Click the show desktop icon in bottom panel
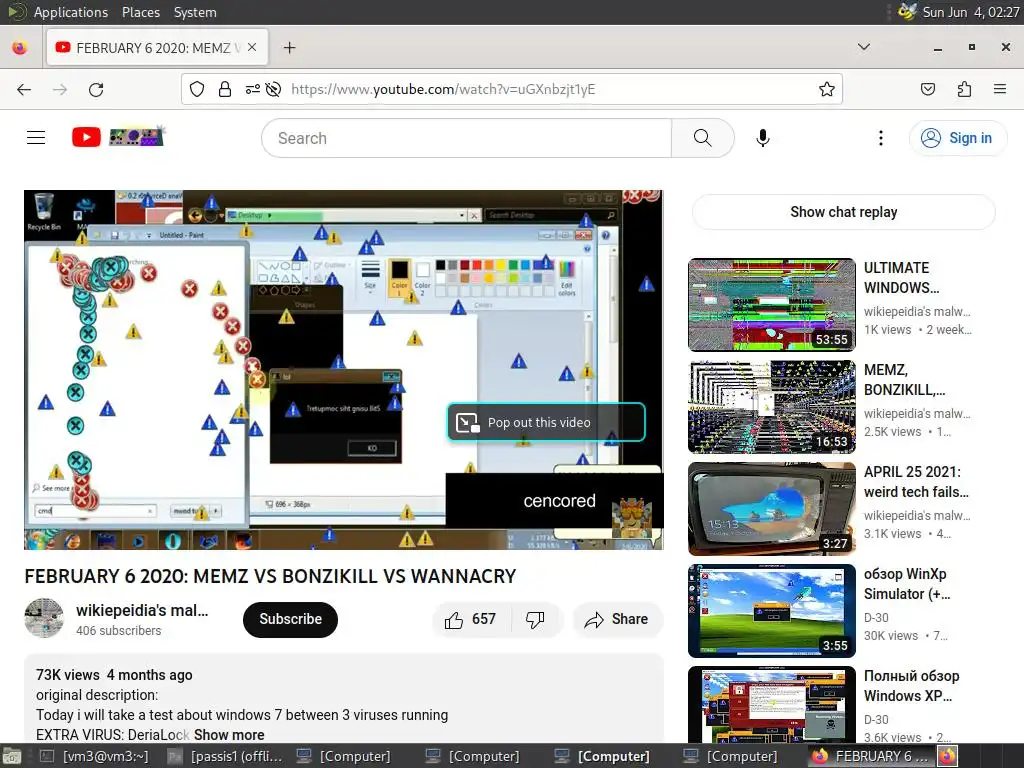Image resolution: width=1024 pixels, height=768 pixels. (11, 756)
